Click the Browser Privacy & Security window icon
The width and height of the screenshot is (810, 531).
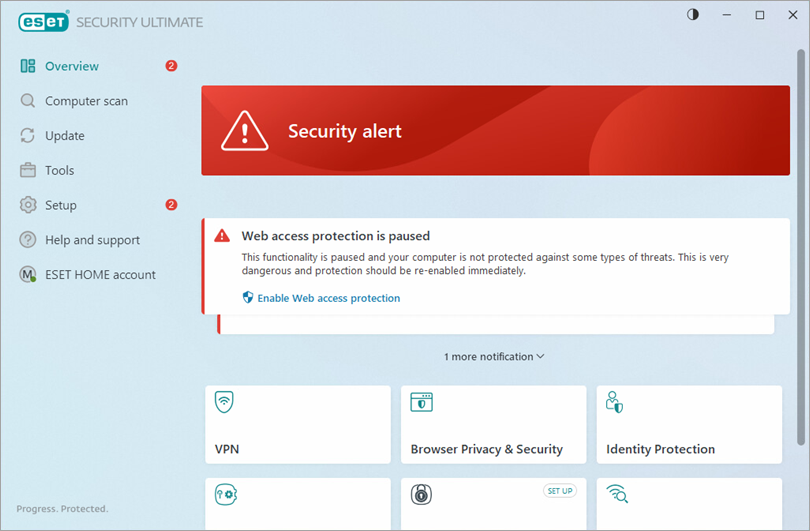coord(422,402)
